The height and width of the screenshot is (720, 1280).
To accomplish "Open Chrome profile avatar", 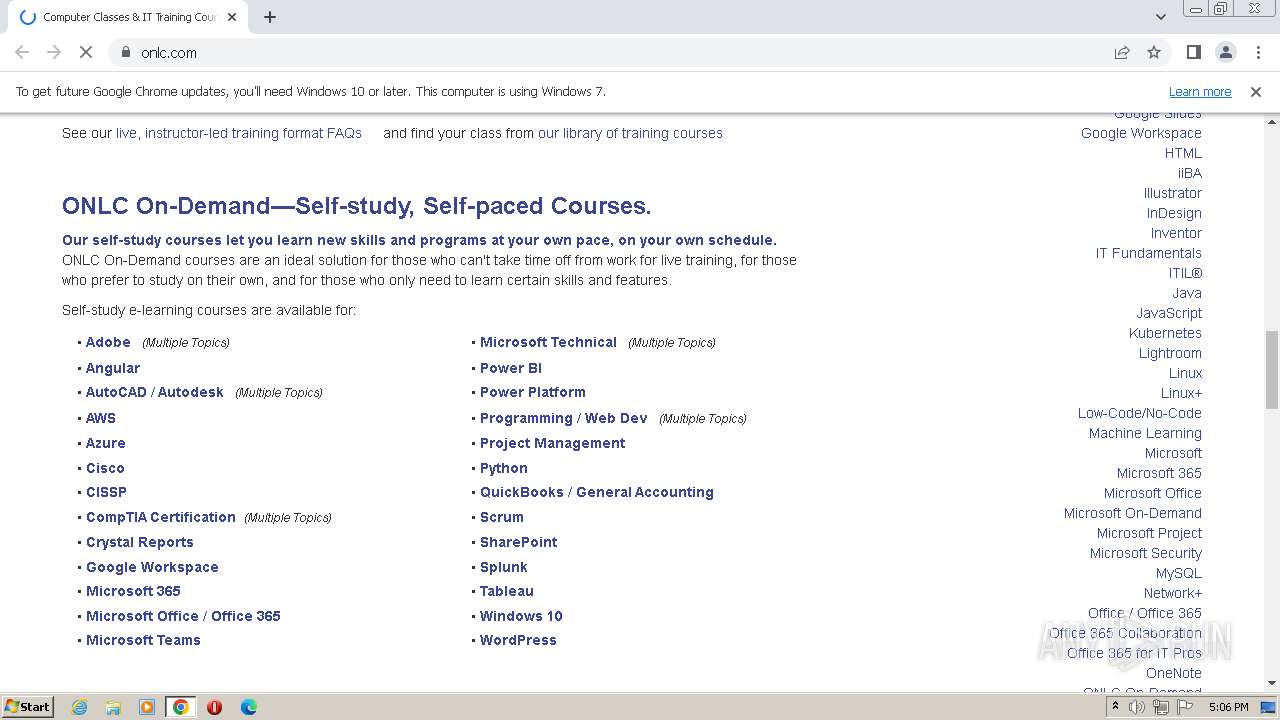I will [x=1225, y=52].
